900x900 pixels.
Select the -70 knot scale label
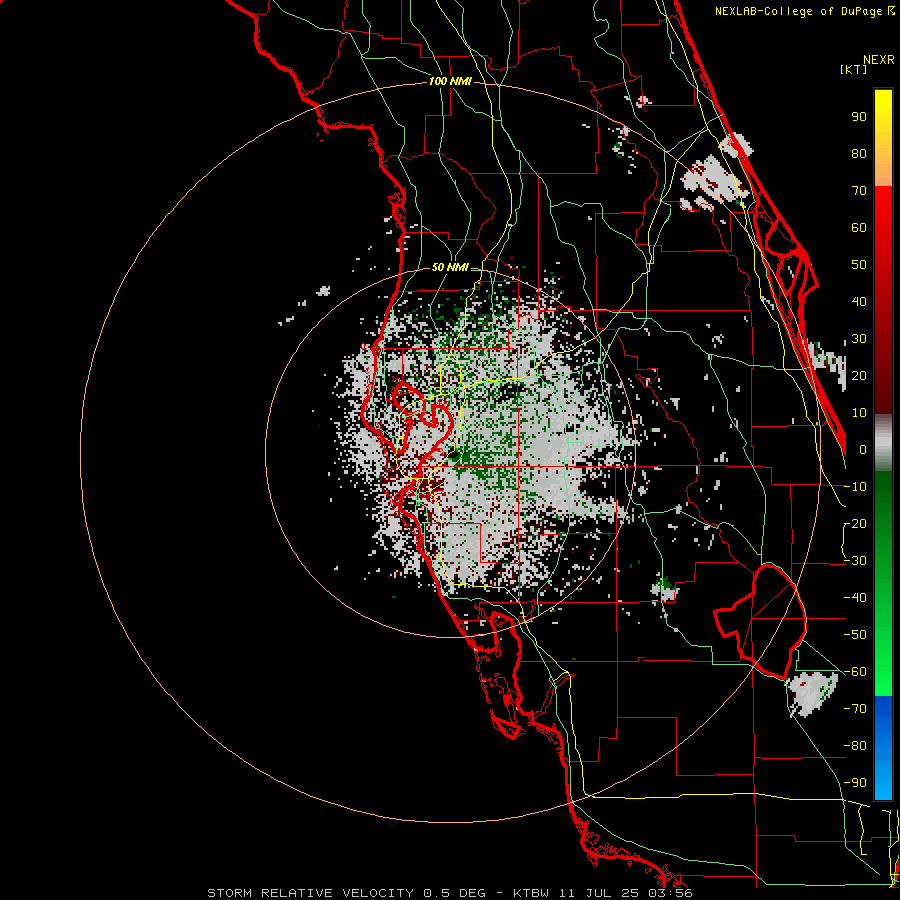(x=855, y=709)
